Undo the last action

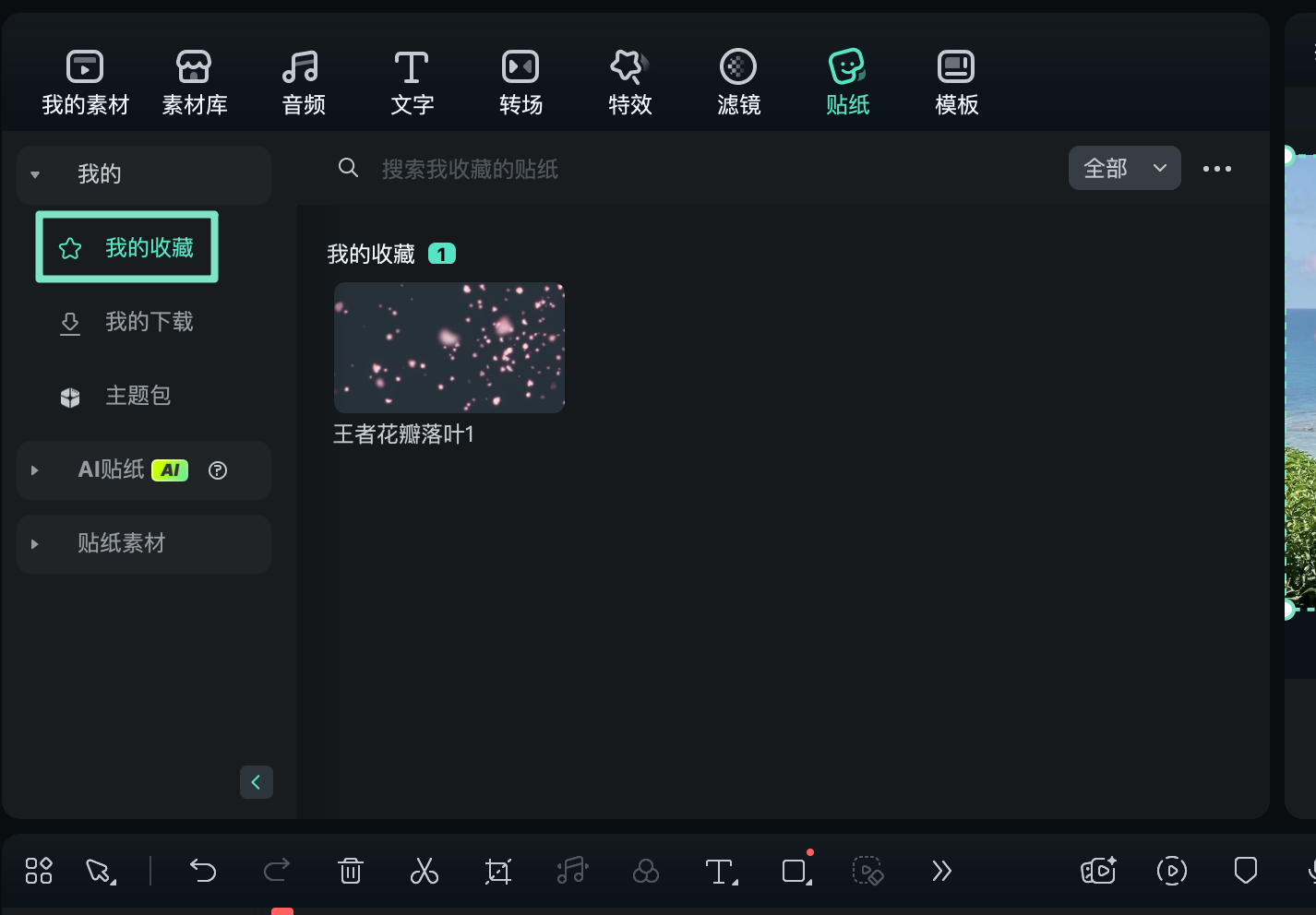203,871
